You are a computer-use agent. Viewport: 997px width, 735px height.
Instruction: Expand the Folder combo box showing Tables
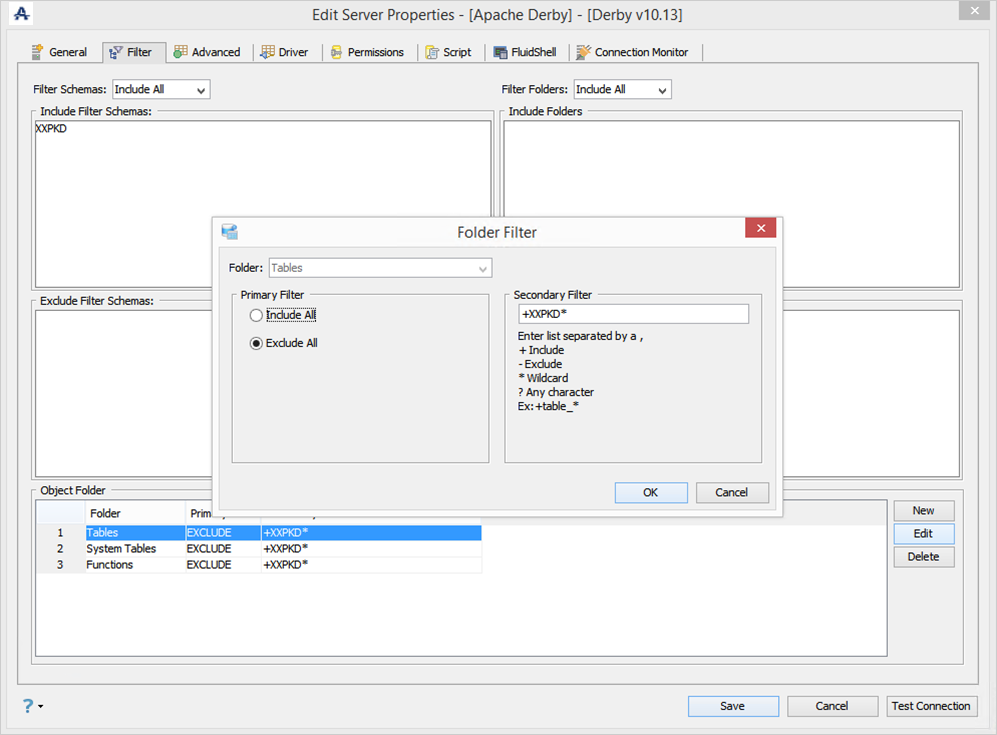380,268
